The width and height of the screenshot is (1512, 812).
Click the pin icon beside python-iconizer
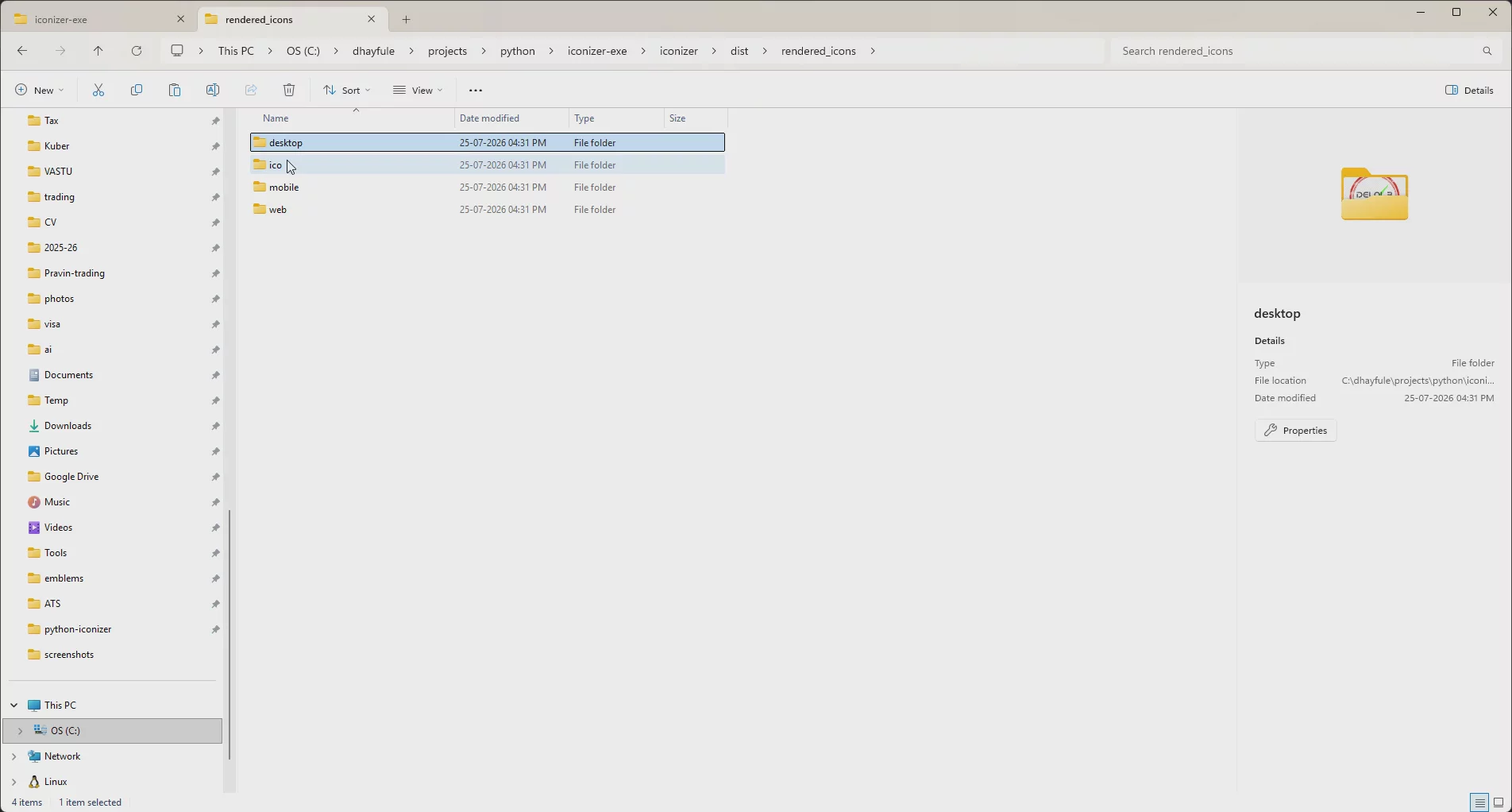pos(215,629)
